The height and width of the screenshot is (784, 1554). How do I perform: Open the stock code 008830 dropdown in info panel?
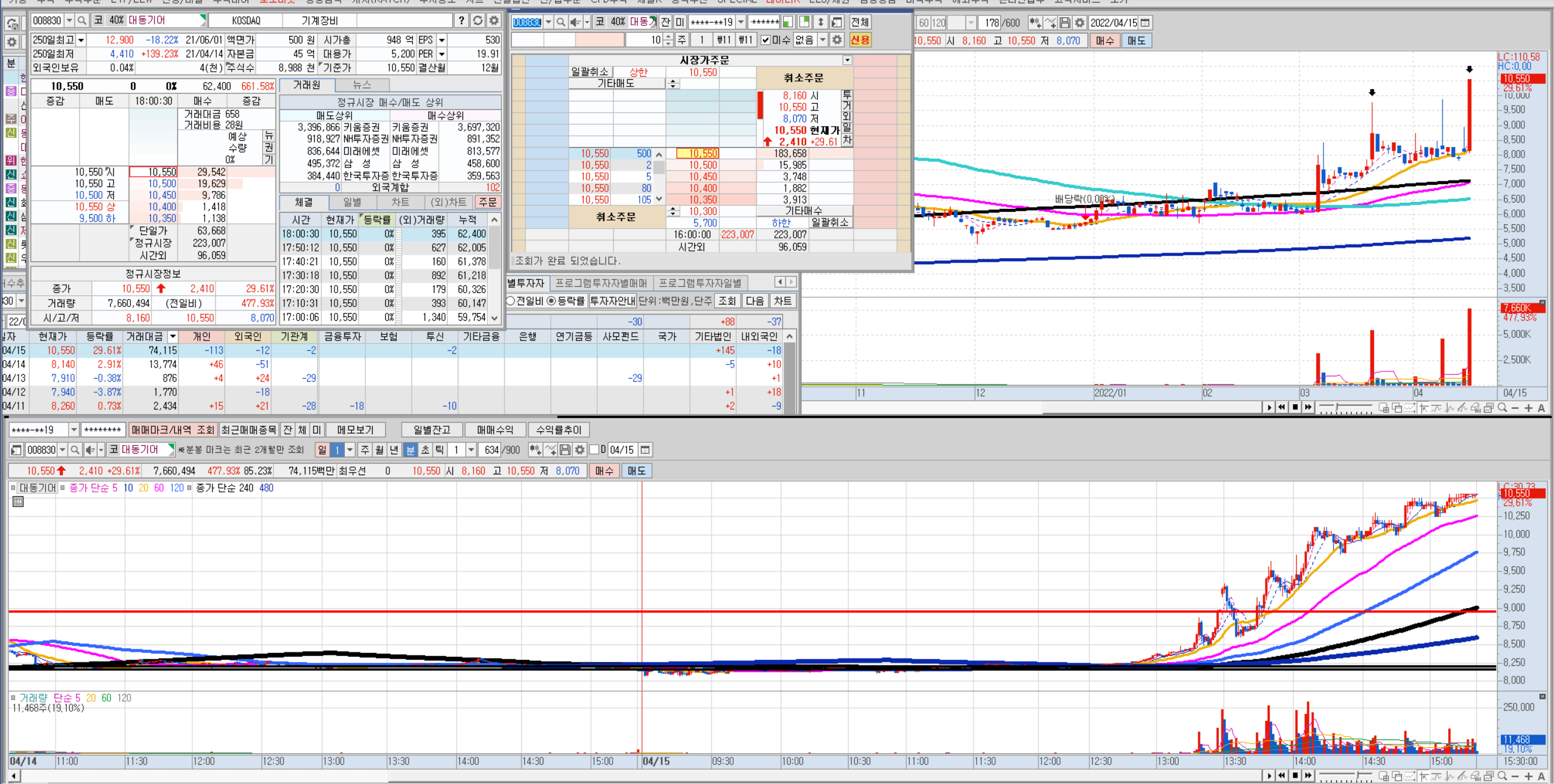(69, 20)
